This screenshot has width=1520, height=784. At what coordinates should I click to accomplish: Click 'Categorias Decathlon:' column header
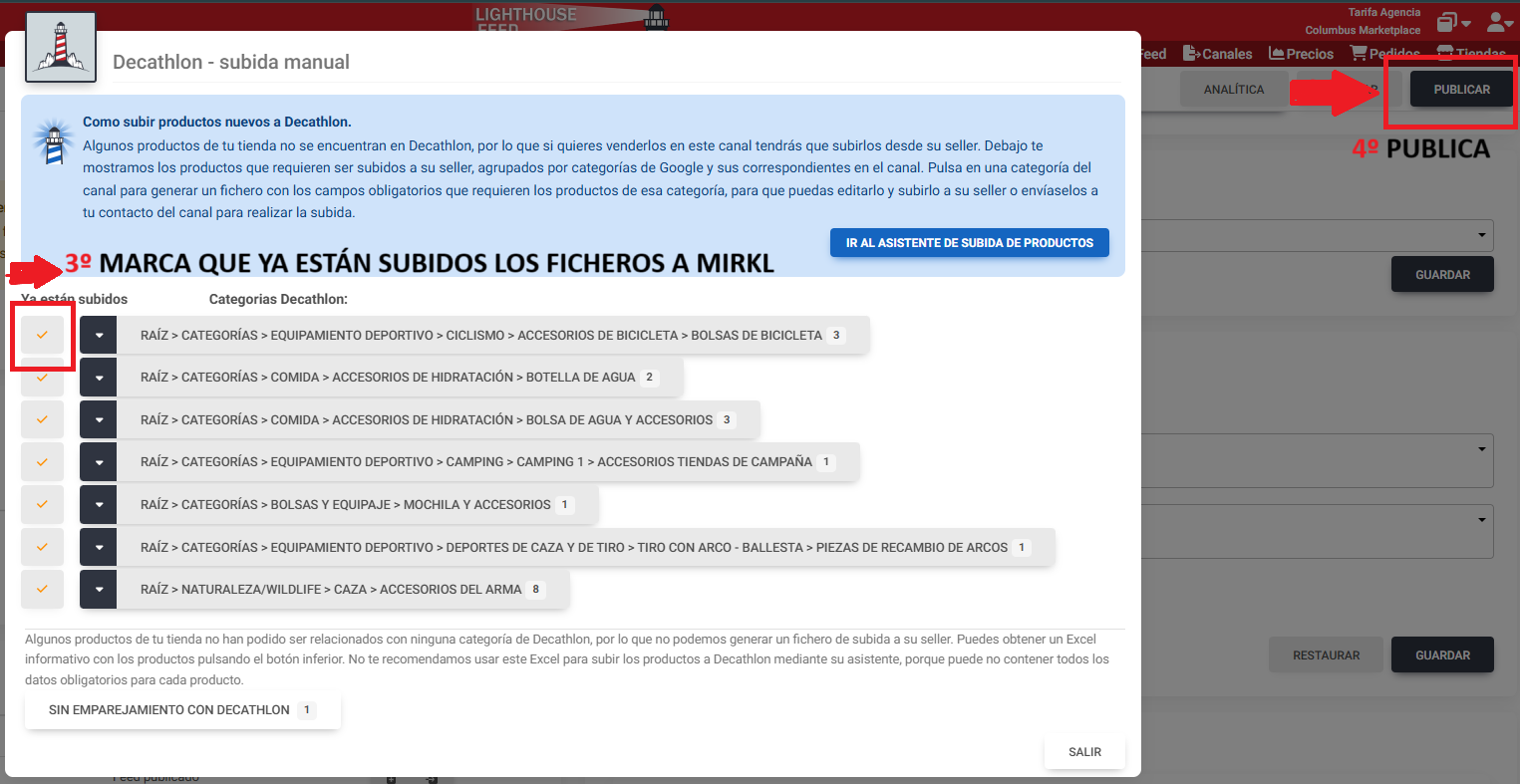tap(278, 299)
